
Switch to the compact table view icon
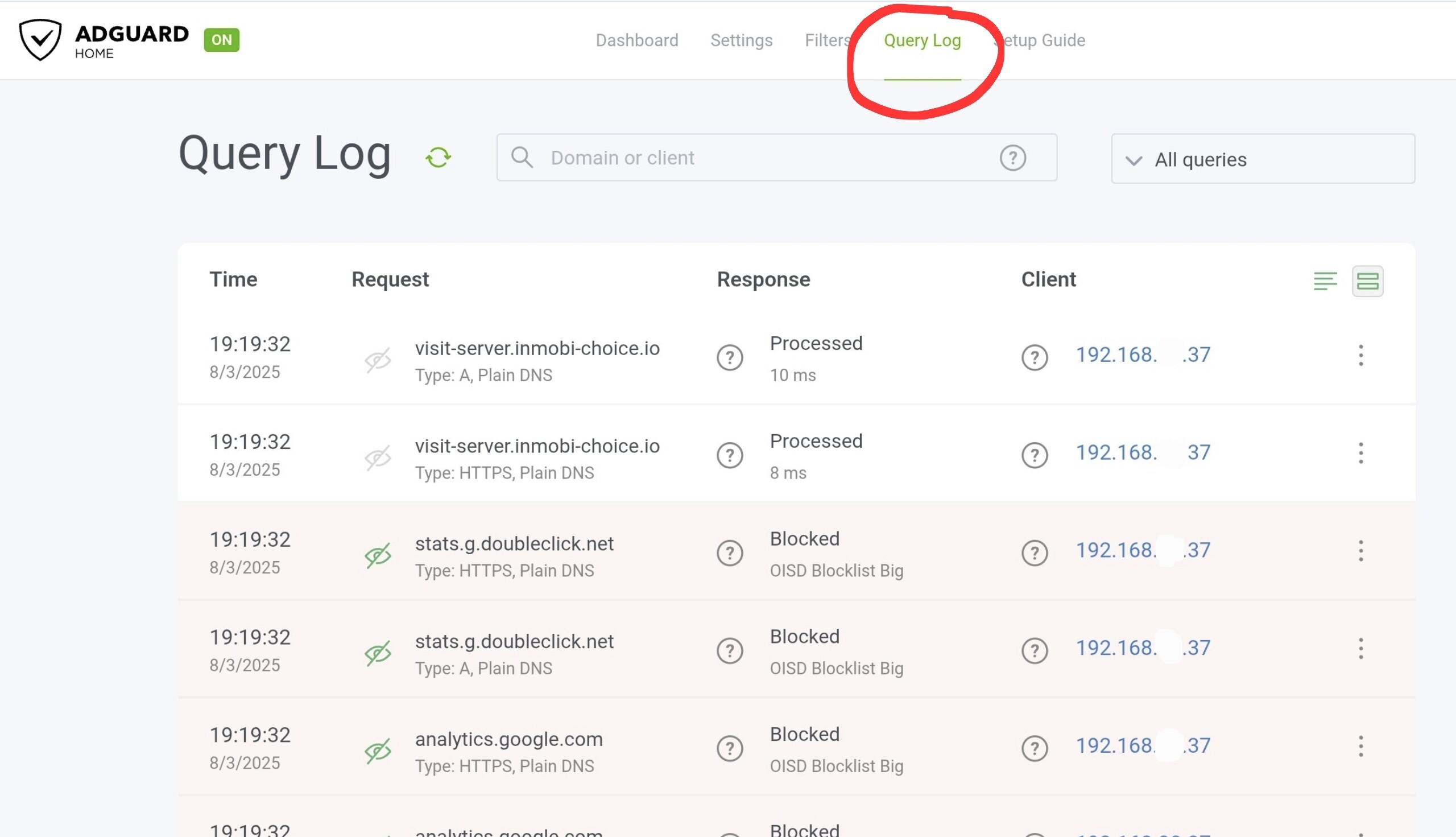(x=1325, y=281)
